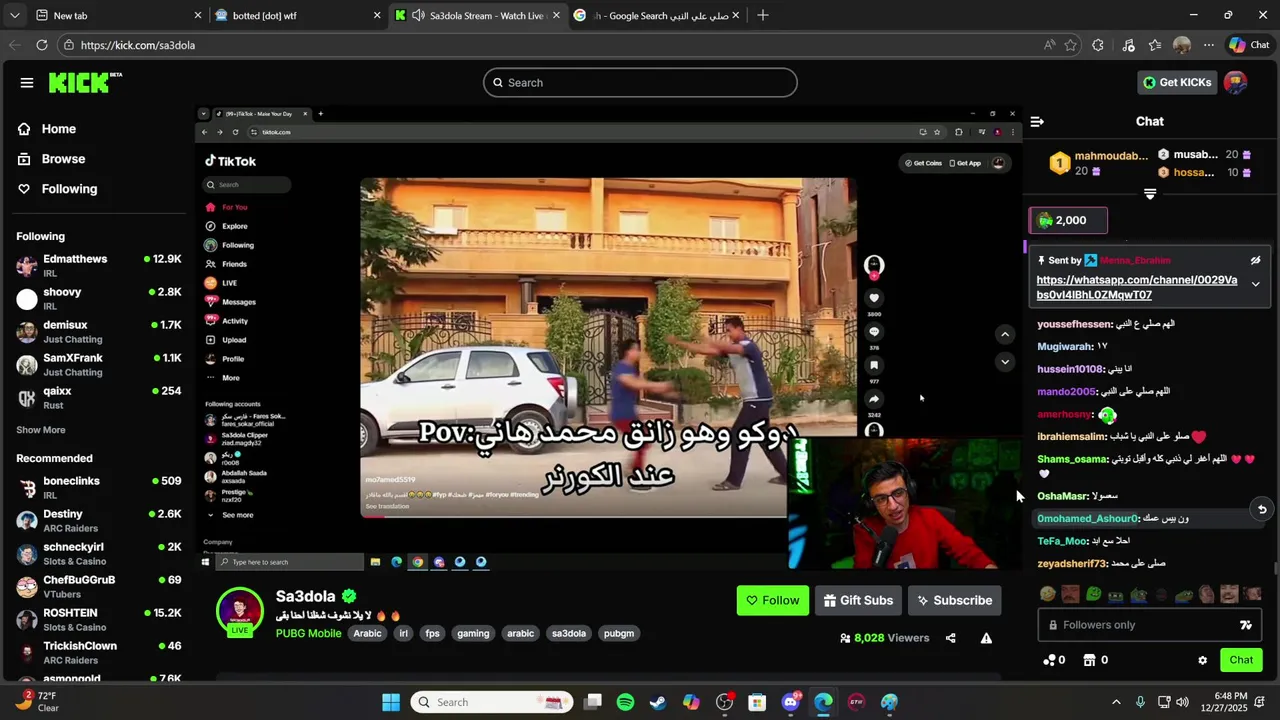Toggle read aloud icon in address bar
Screen dimensions: 1280x720
click(x=1048, y=45)
